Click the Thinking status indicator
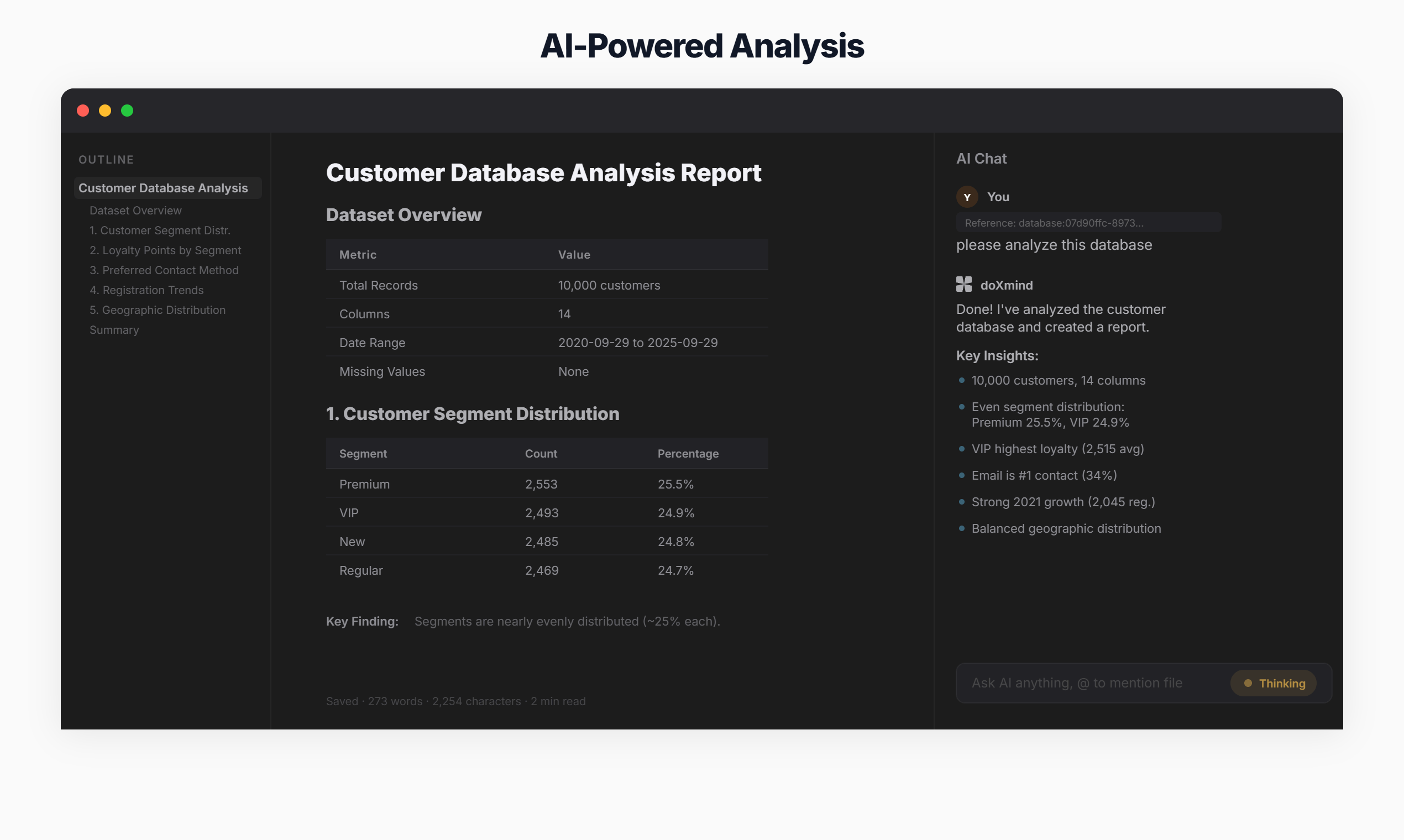1404x840 pixels. point(1274,683)
